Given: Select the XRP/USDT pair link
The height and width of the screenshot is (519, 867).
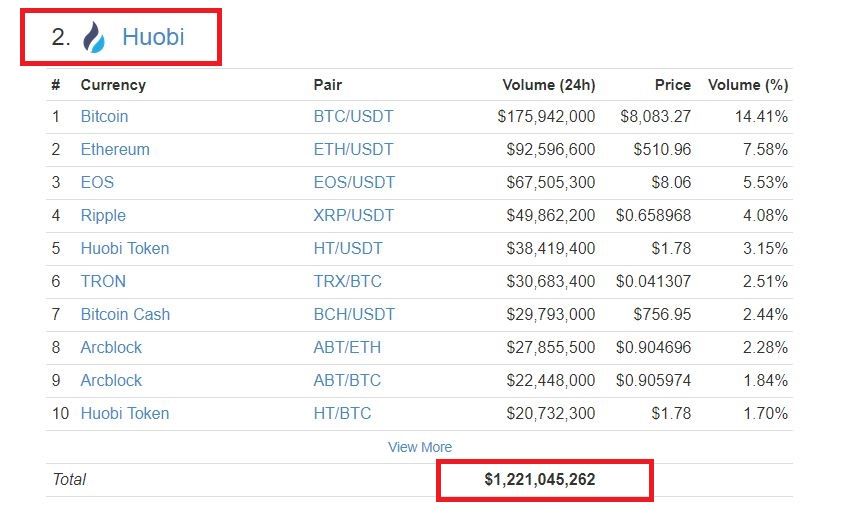Looking at the screenshot, I should coord(354,215).
